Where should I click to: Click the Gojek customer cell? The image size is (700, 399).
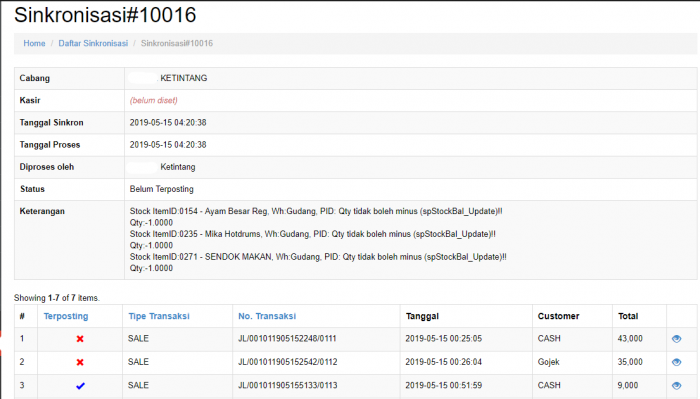[x=548, y=362]
